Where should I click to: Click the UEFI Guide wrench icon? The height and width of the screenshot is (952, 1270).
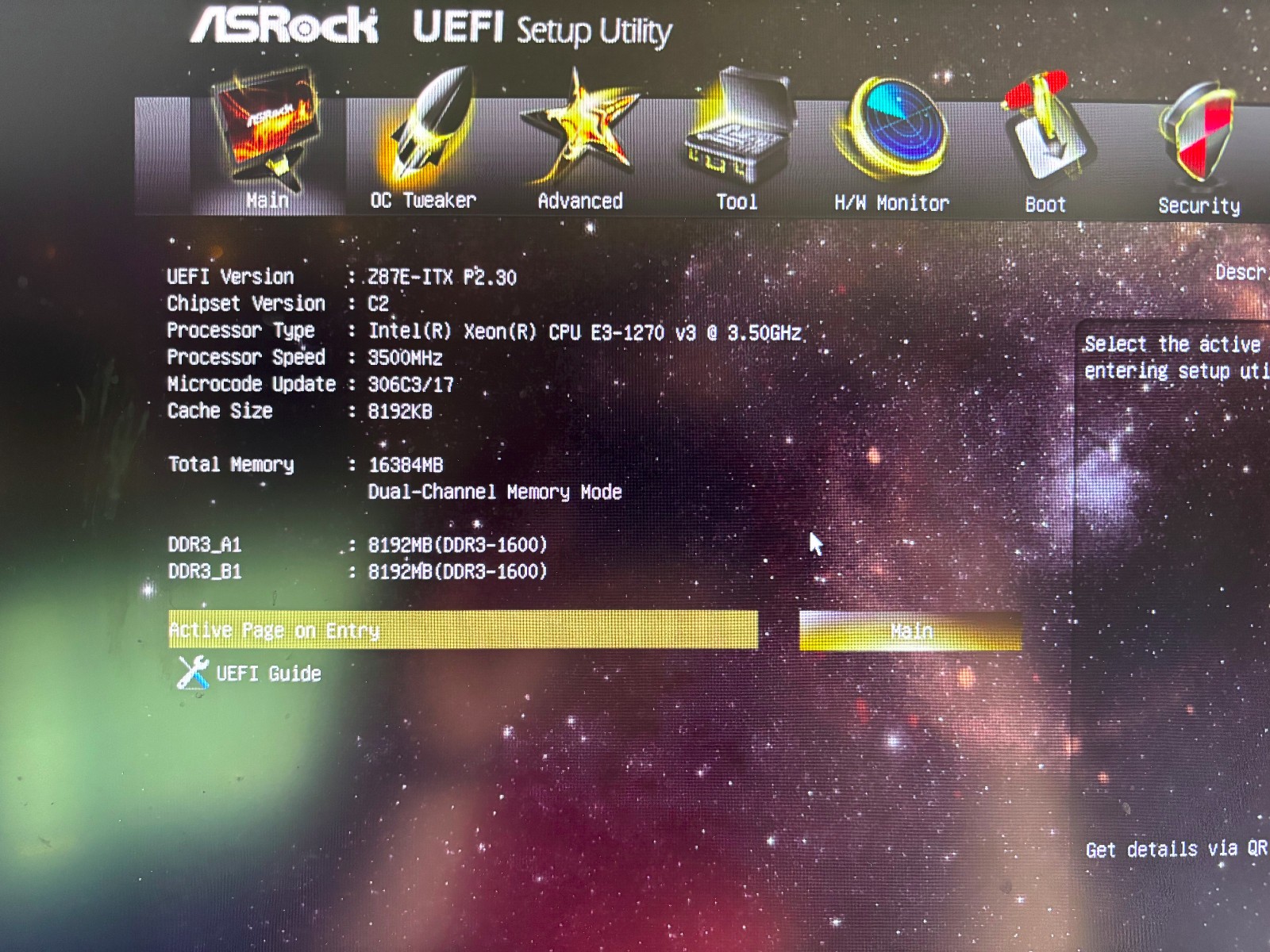tap(193, 673)
